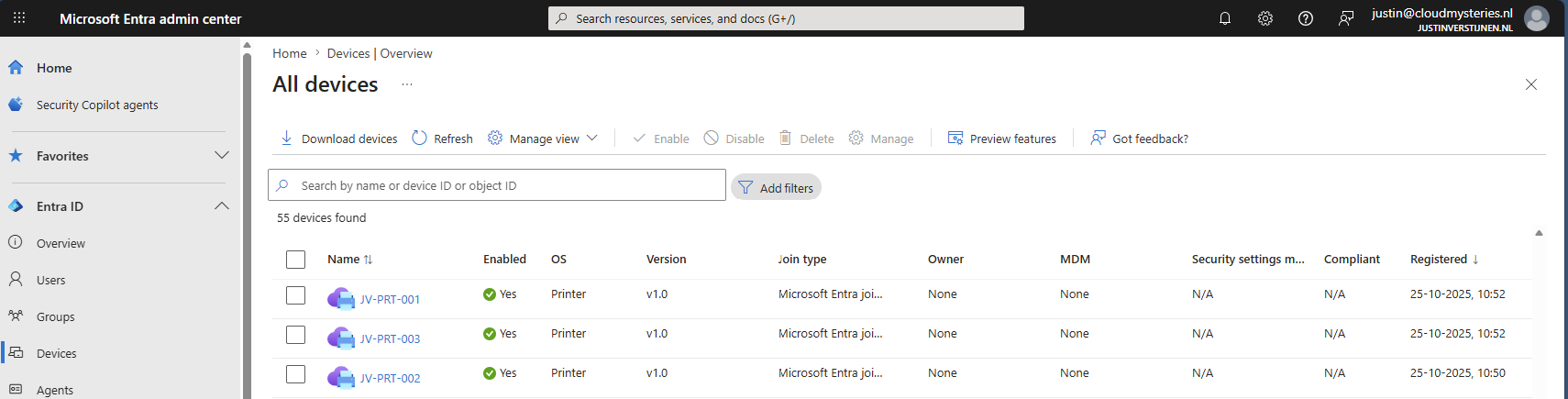Screen dimensions: 1568x399
Task: Open the account avatar menu
Action: point(1537,18)
